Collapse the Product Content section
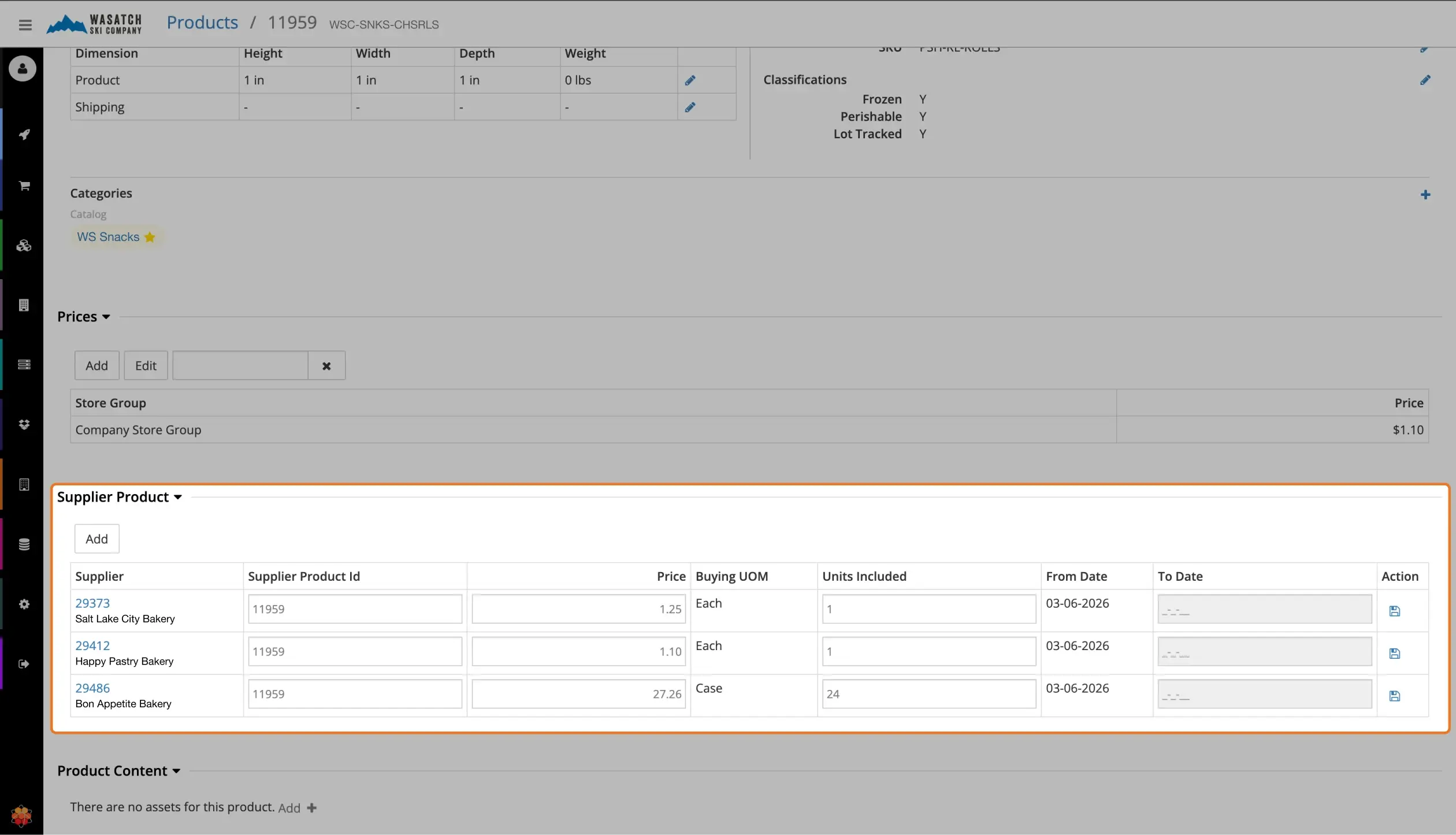This screenshot has width=1456, height=835. (118, 771)
